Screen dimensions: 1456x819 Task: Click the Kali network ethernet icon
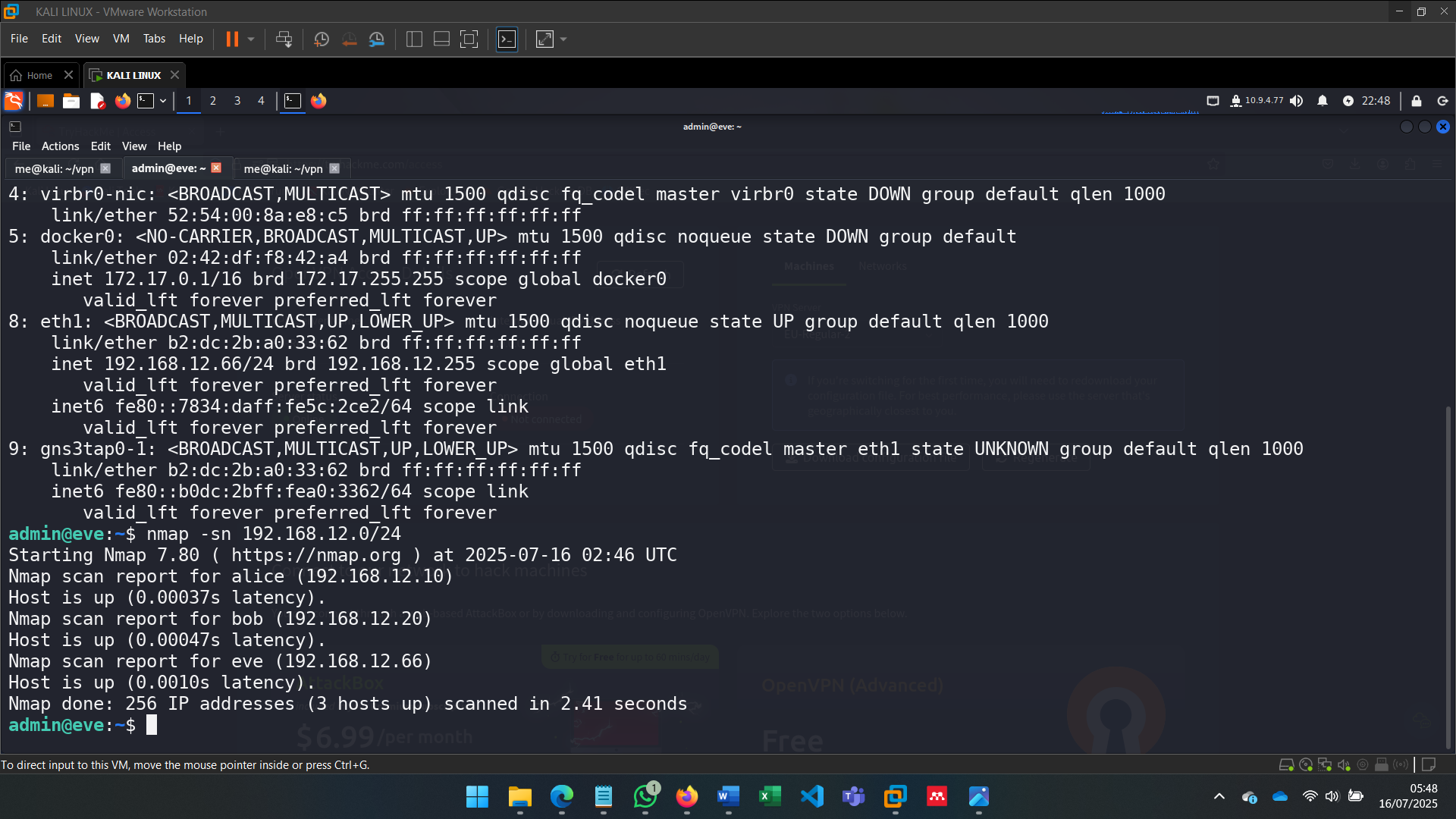tap(1213, 101)
